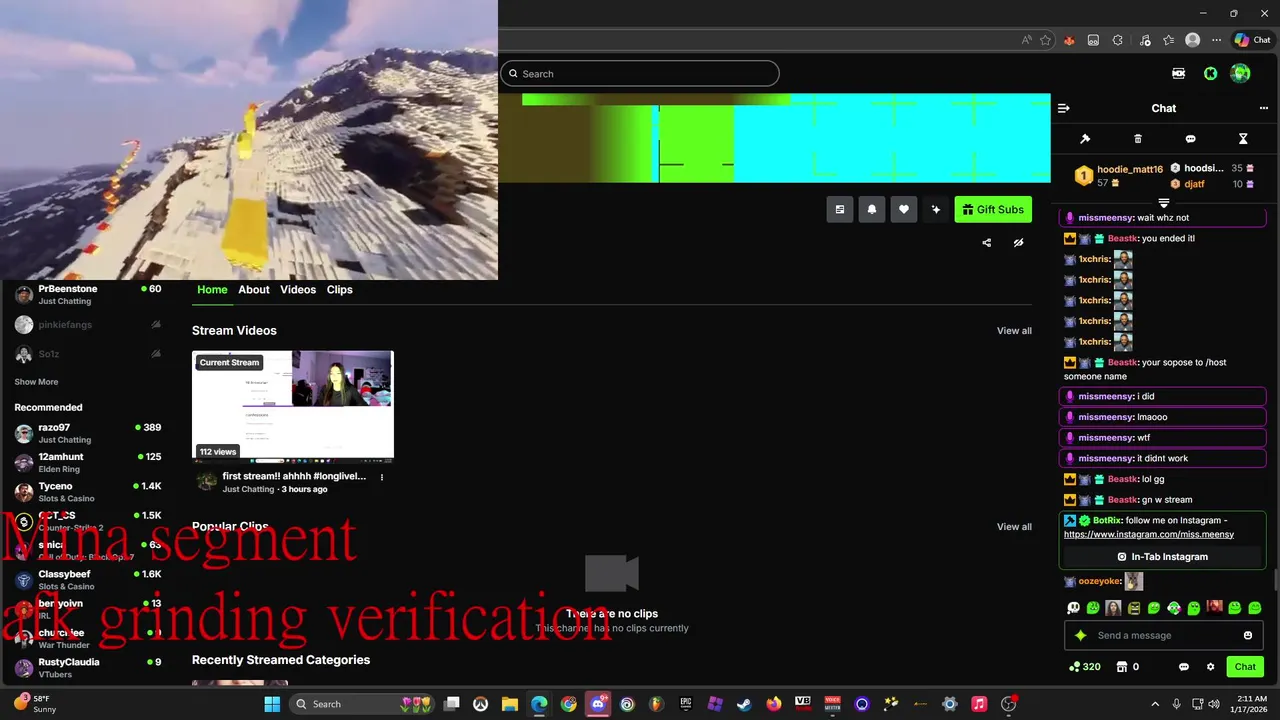The width and height of the screenshot is (1280, 720).
Task: Click the hoodie_matt16 top gifter
Action: click(x=1129, y=170)
